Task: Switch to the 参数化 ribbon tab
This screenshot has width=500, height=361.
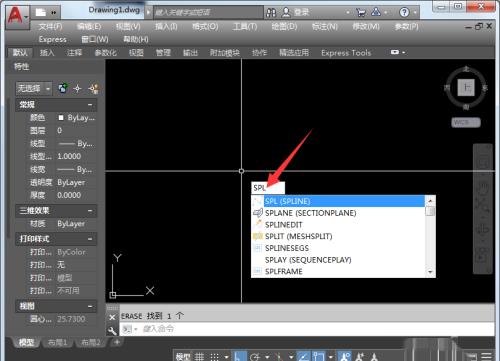Action: tap(105, 53)
